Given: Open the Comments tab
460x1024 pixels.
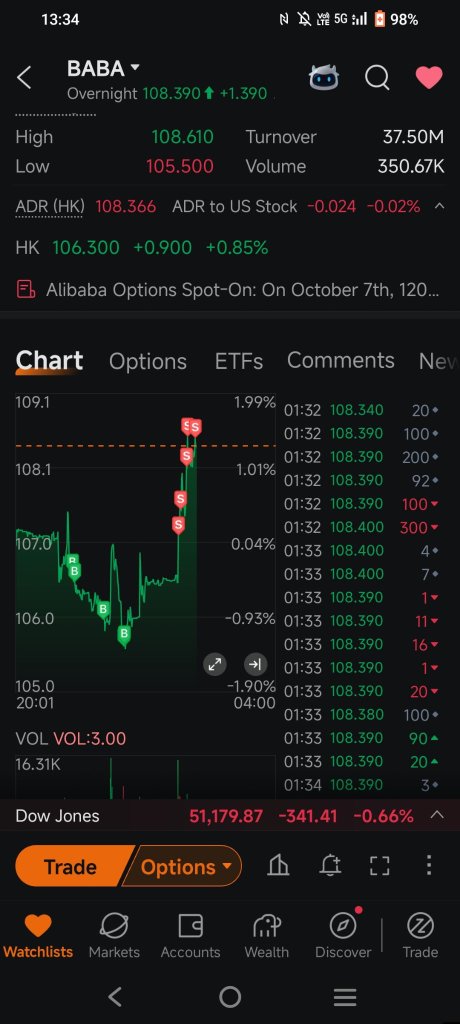Looking at the screenshot, I should click(340, 360).
